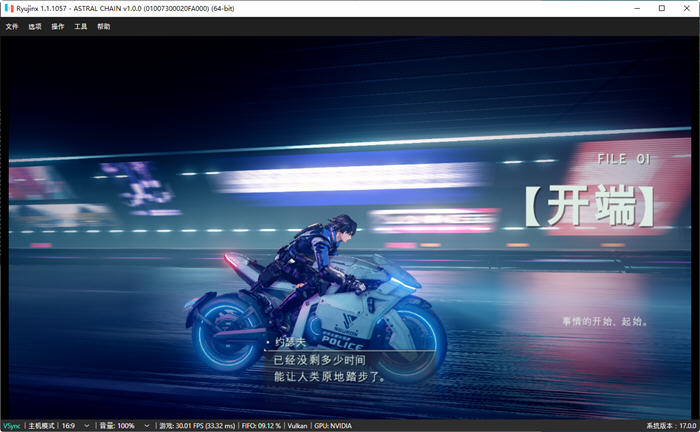Click the Vulkan backend label
Image resolution: width=700 pixels, height=432 pixels.
[297, 426]
